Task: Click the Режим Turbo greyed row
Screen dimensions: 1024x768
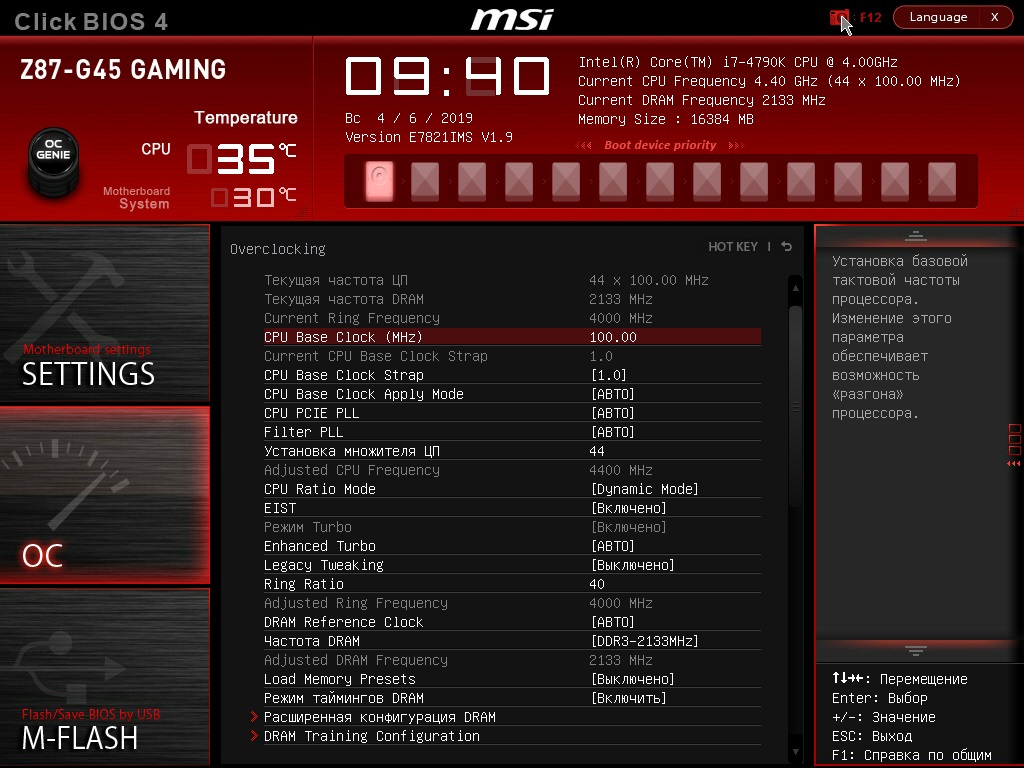Action: point(512,526)
